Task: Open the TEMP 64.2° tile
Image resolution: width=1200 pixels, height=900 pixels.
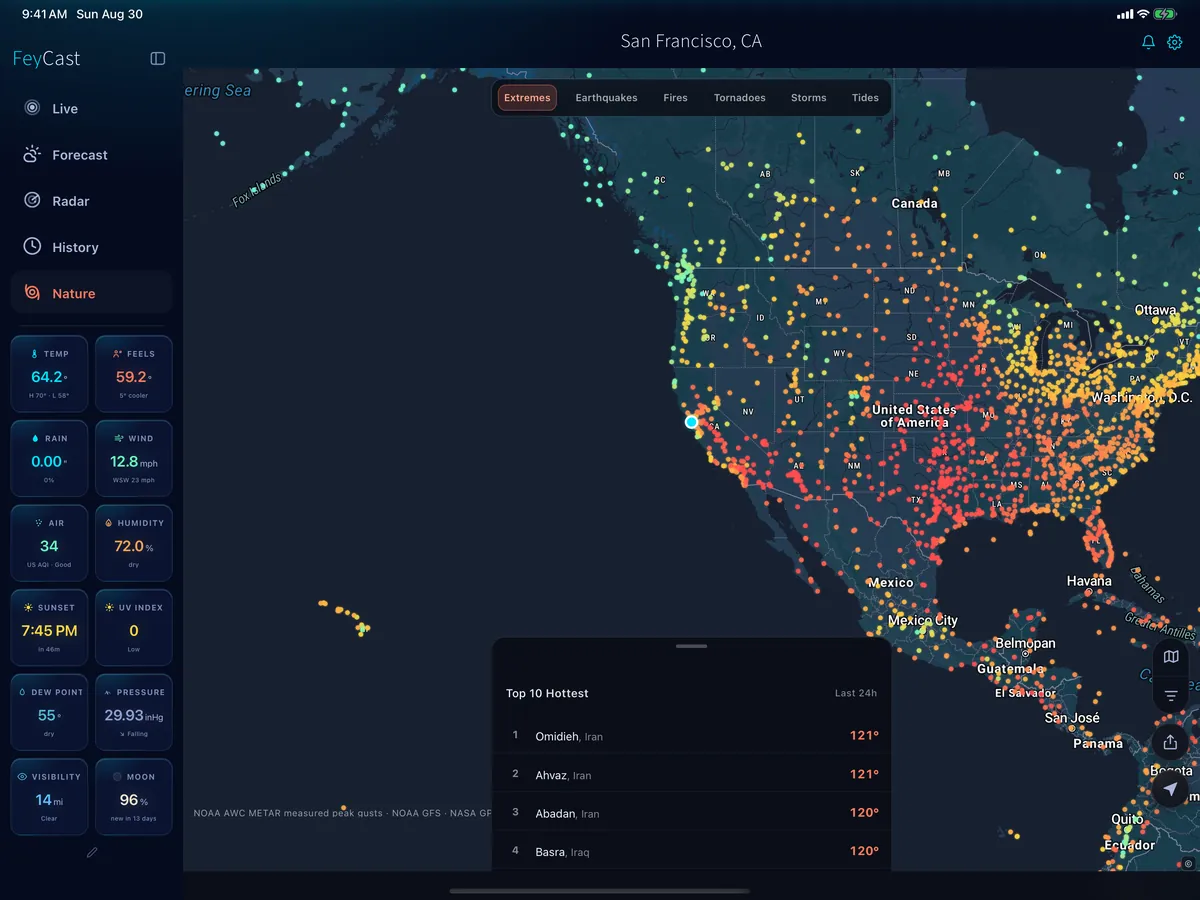Action: click(49, 374)
